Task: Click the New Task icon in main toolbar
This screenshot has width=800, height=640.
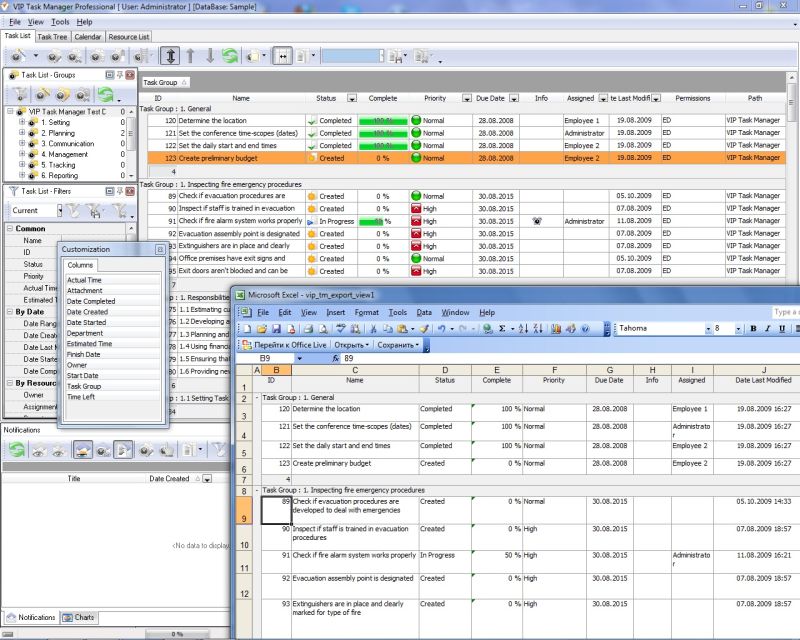Action: [x=18, y=56]
